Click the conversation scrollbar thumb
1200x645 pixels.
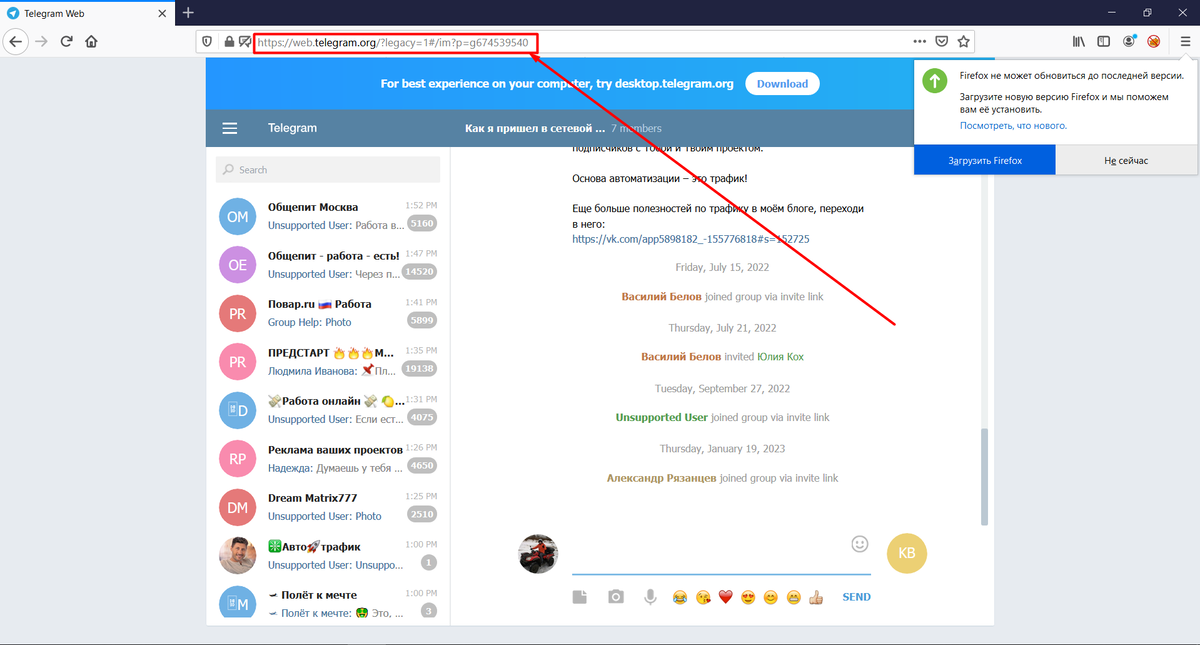click(x=984, y=478)
